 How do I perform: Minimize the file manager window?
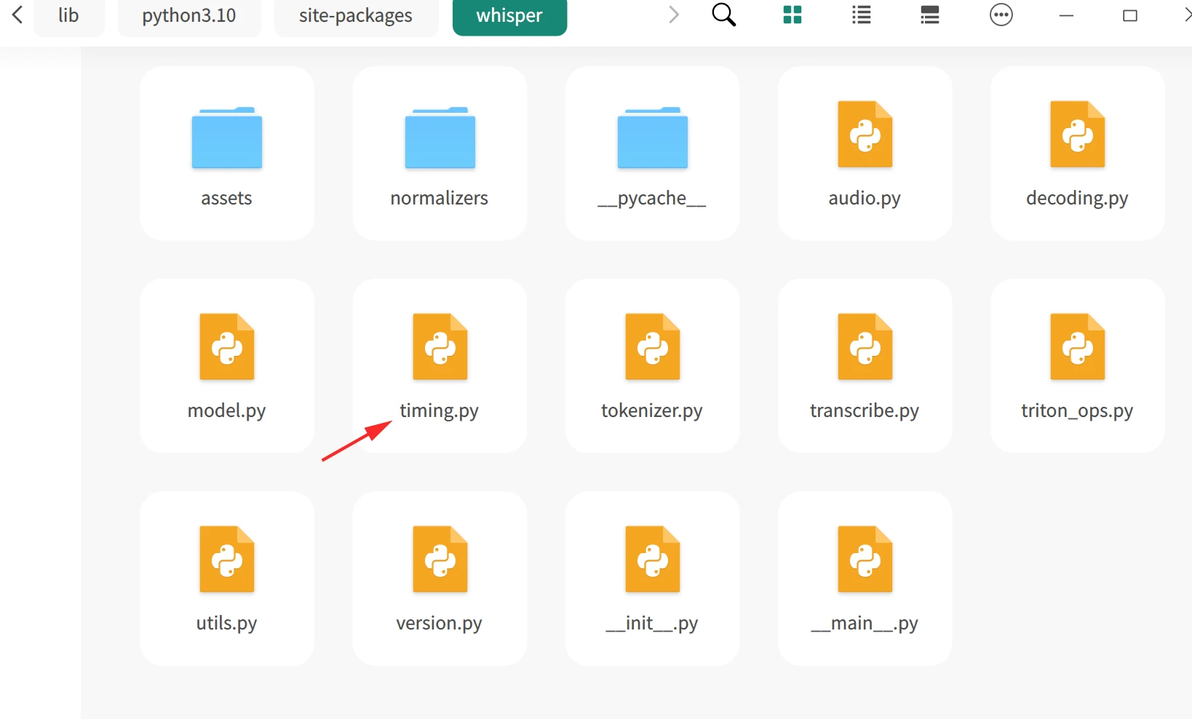tap(1067, 15)
